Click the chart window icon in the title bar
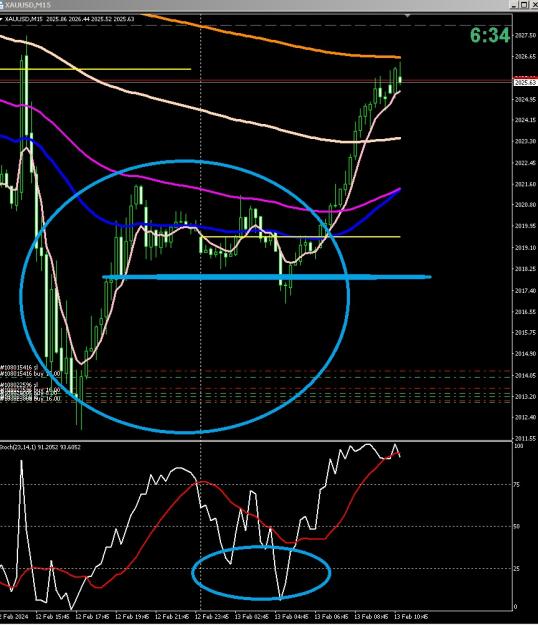 coord(2,5)
